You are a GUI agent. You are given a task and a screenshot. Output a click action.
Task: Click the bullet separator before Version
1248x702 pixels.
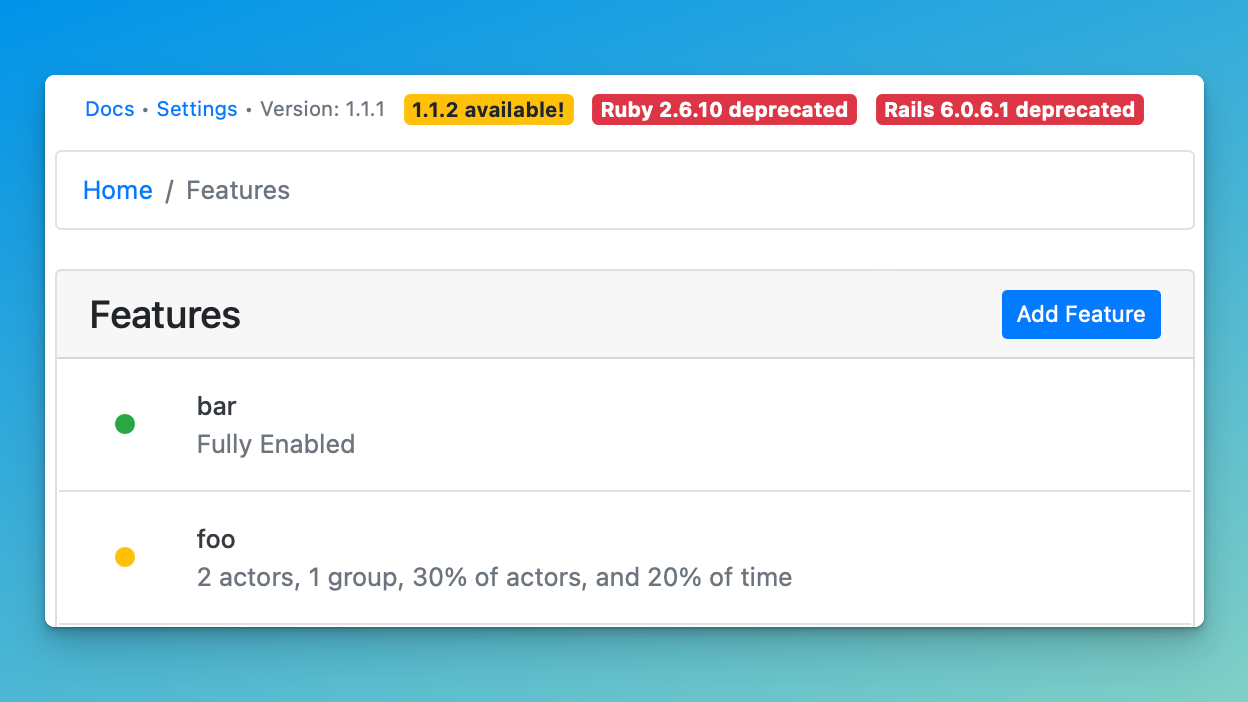coord(249,110)
